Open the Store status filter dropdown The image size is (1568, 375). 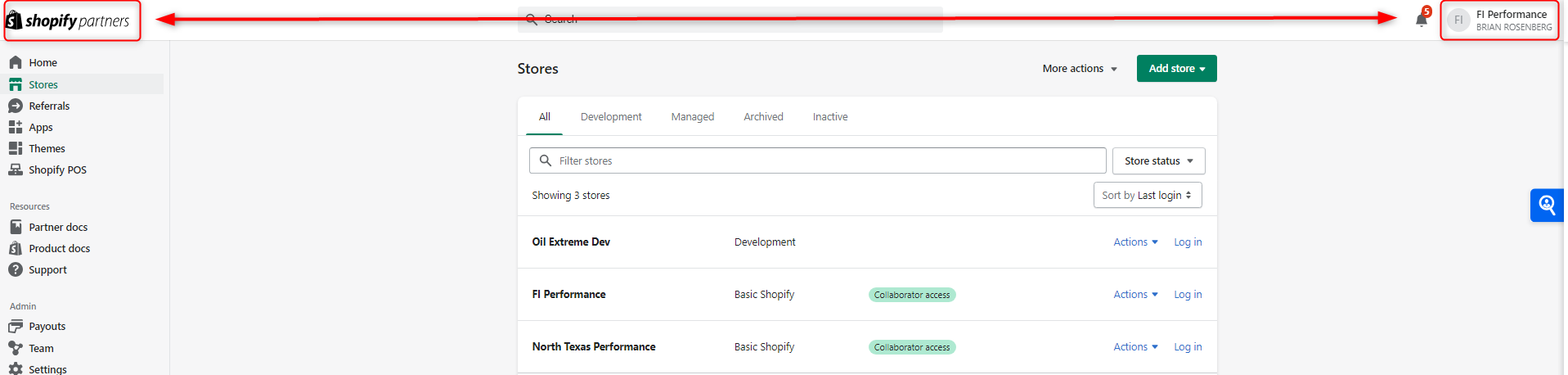coord(1157,161)
